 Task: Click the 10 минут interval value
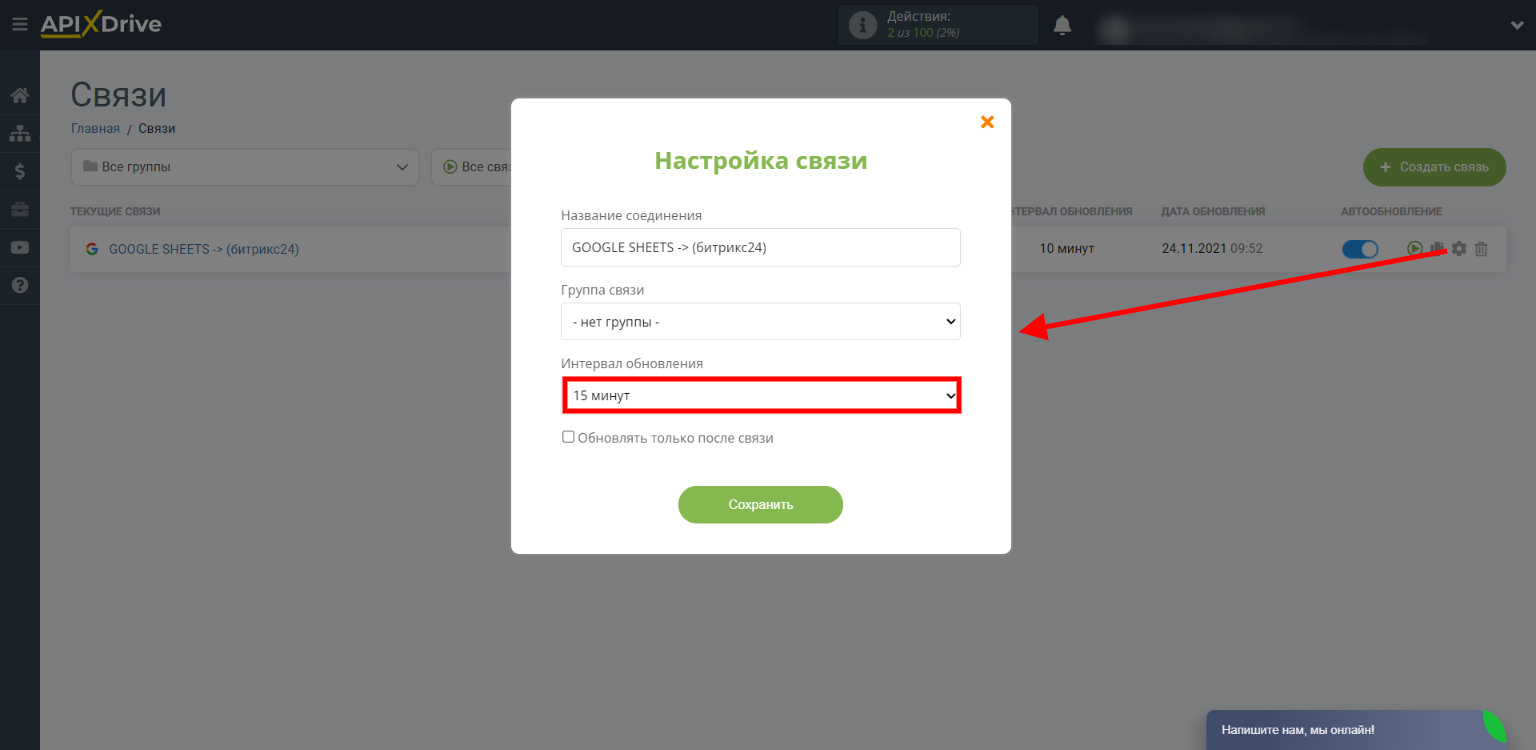(x=1067, y=249)
